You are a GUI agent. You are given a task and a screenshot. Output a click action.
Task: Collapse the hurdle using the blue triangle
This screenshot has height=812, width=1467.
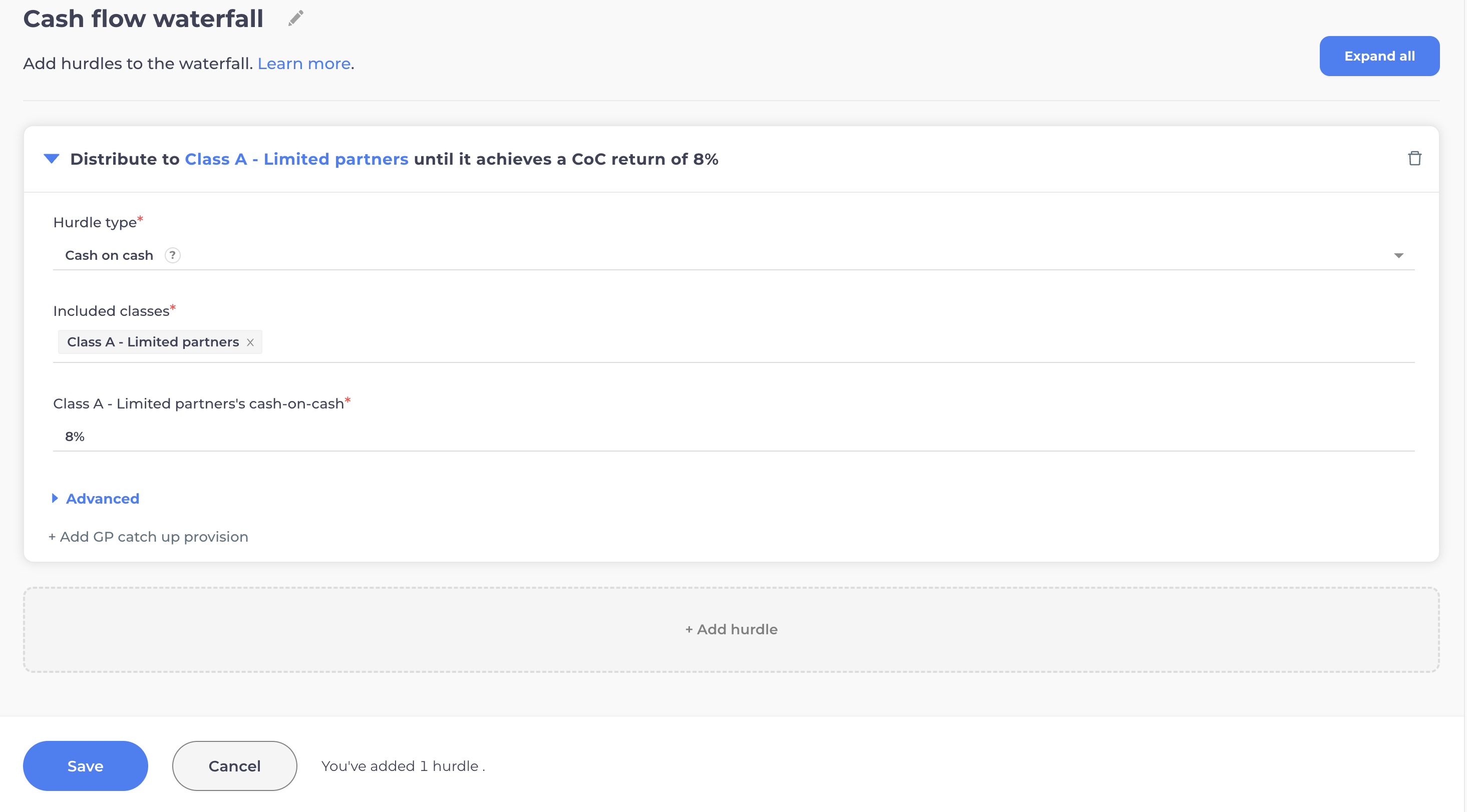tap(51, 158)
